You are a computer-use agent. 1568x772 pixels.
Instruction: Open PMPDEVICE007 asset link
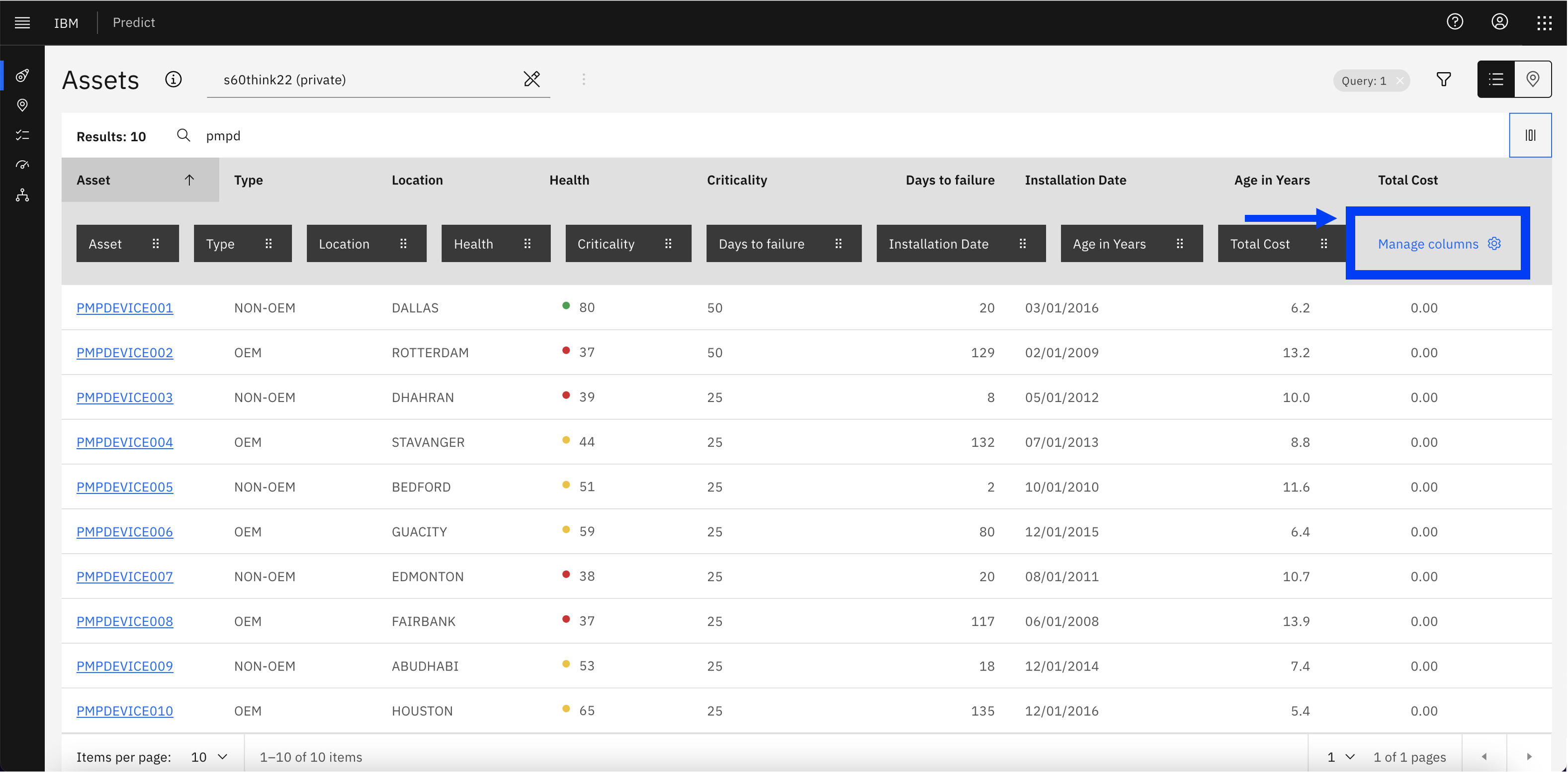coord(125,577)
